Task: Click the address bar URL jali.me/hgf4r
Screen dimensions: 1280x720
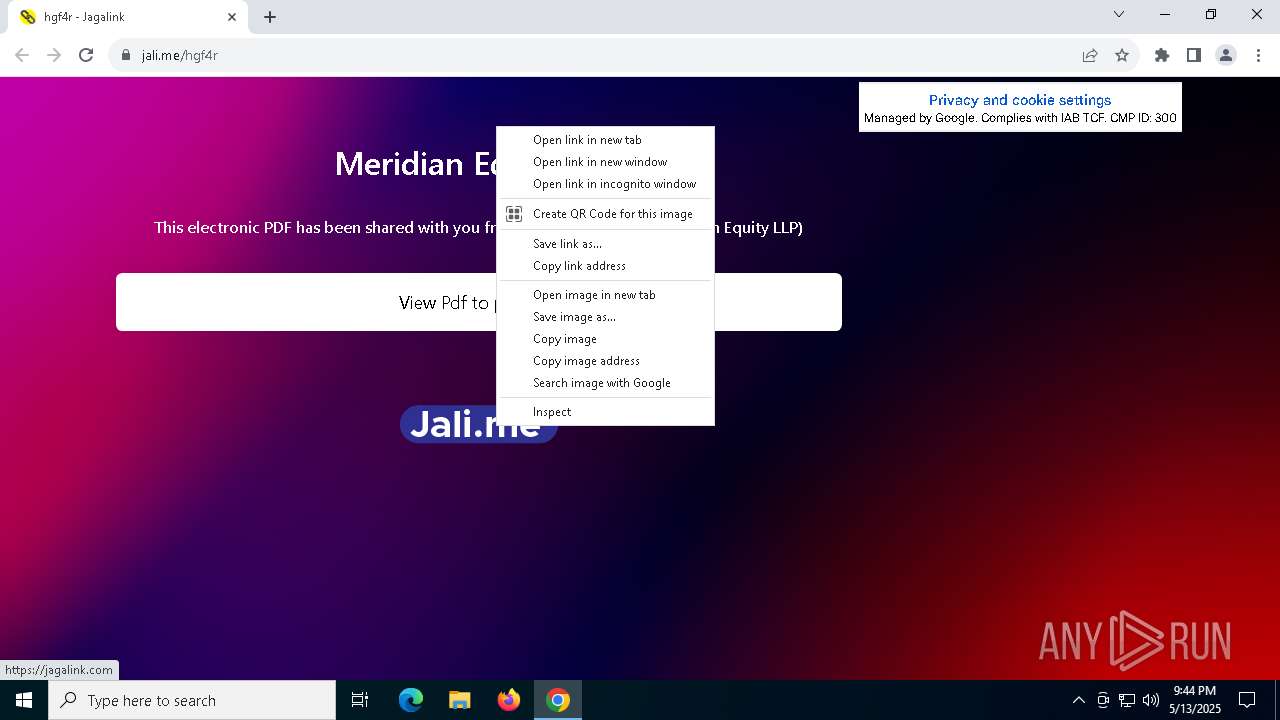Action: pos(180,55)
